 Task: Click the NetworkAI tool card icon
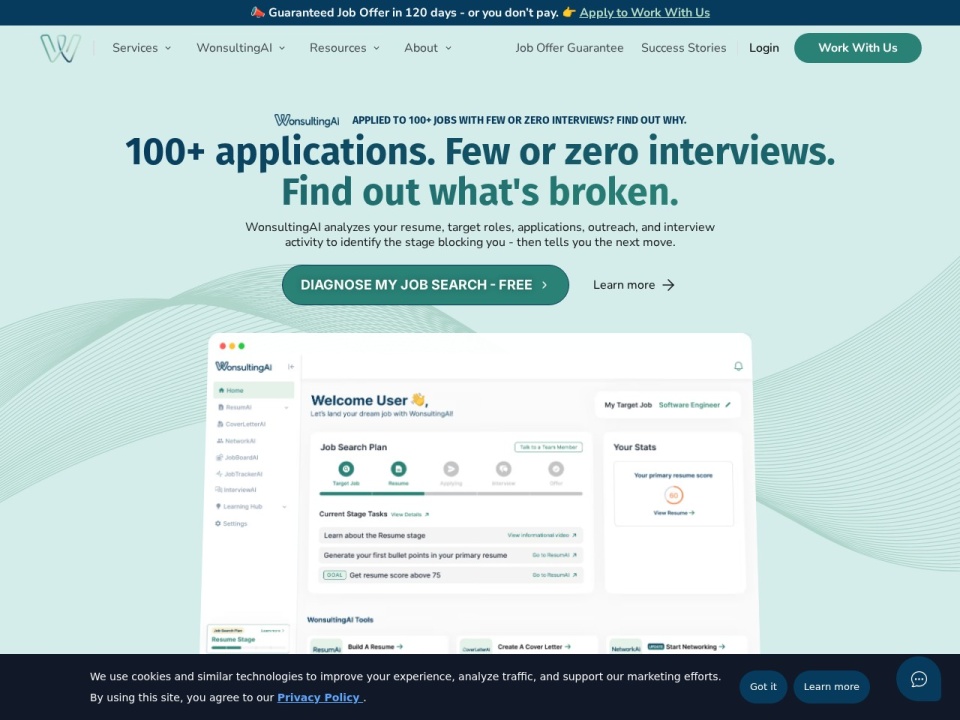tap(626, 648)
